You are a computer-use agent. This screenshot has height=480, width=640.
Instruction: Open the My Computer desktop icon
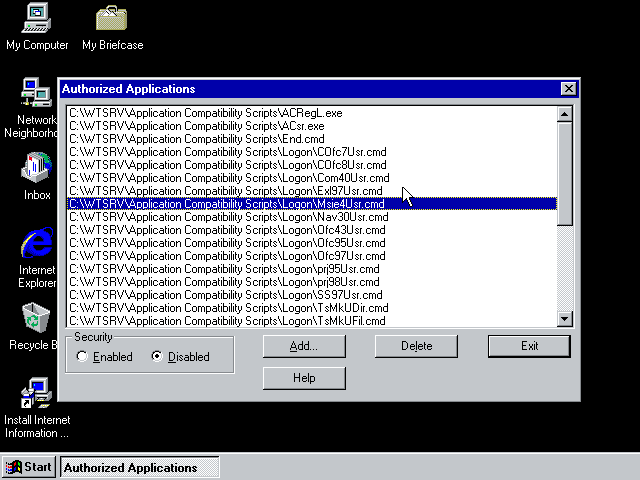(37, 19)
